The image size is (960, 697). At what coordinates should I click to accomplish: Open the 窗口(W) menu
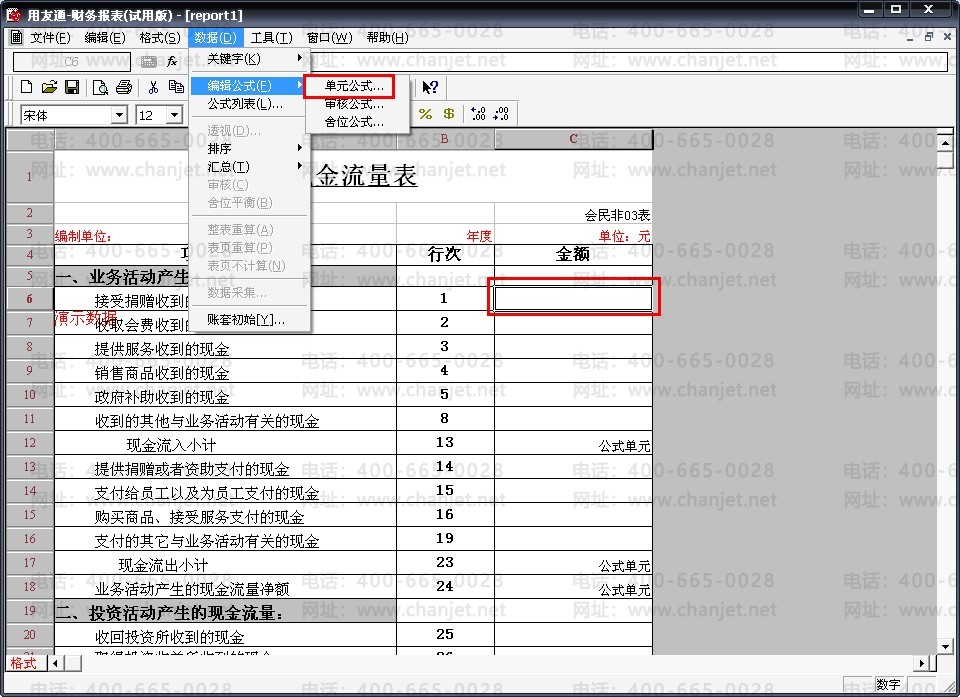pos(329,37)
